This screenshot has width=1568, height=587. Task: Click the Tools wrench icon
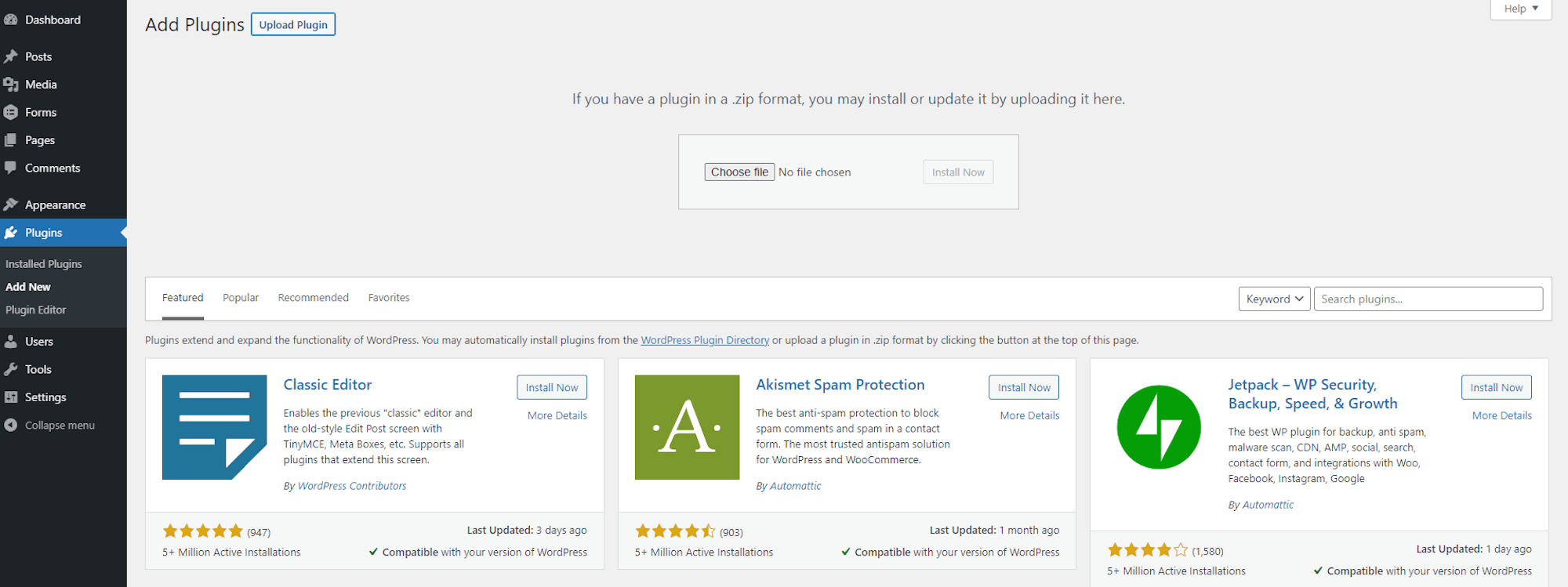(x=11, y=369)
